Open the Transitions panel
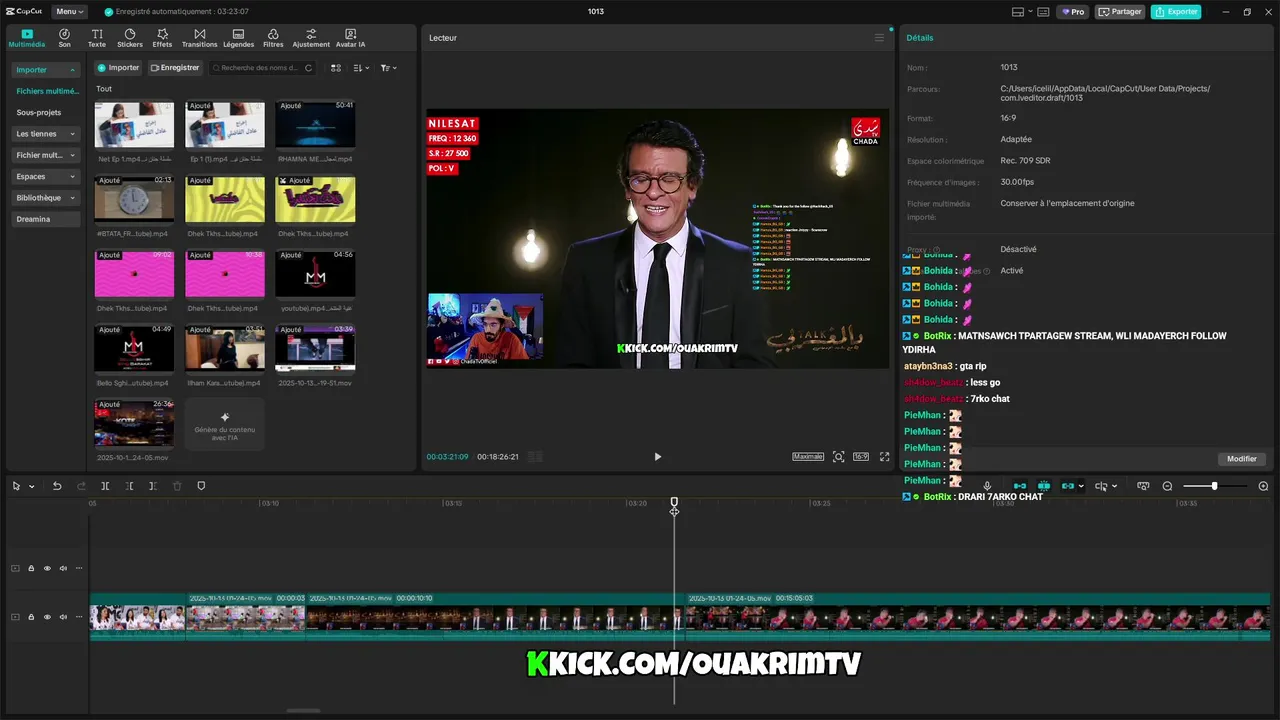Screen dimensions: 1280x720 point(200,38)
